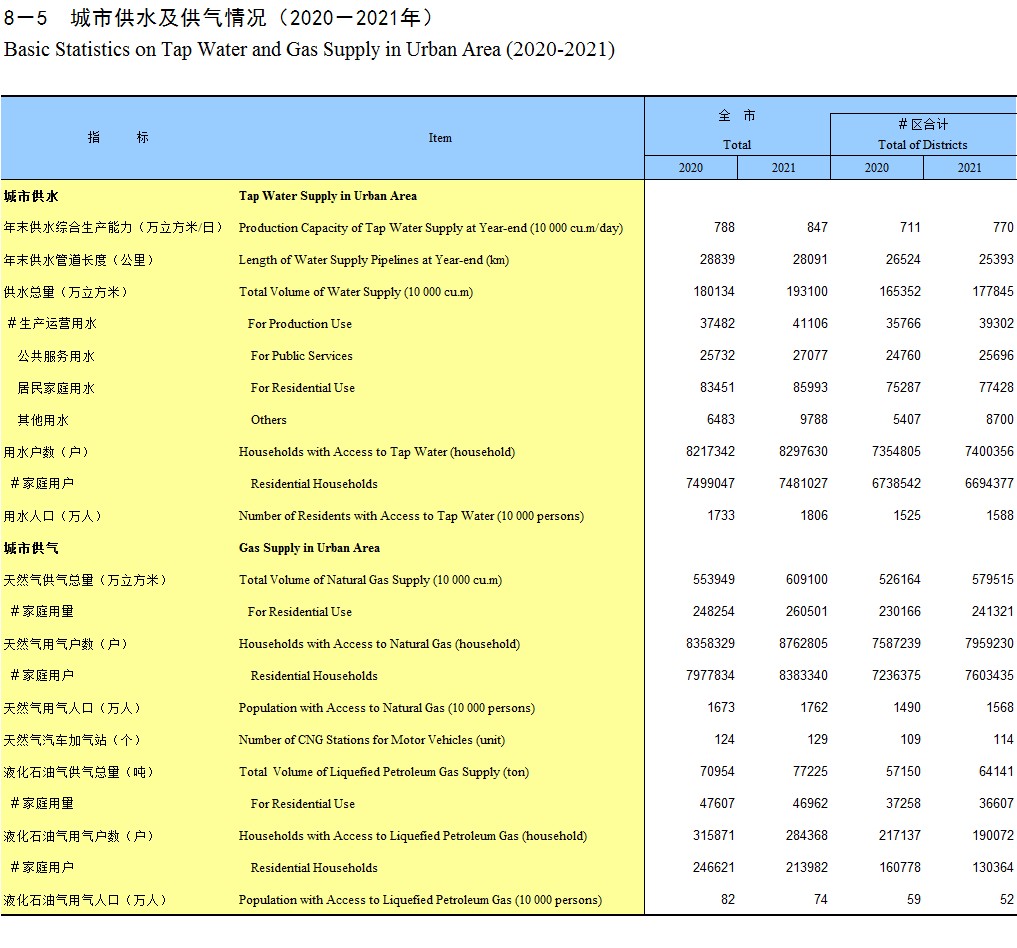The width and height of the screenshot is (1017, 948).
Task: Select the 城市供气 section label
Action: click(31, 549)
